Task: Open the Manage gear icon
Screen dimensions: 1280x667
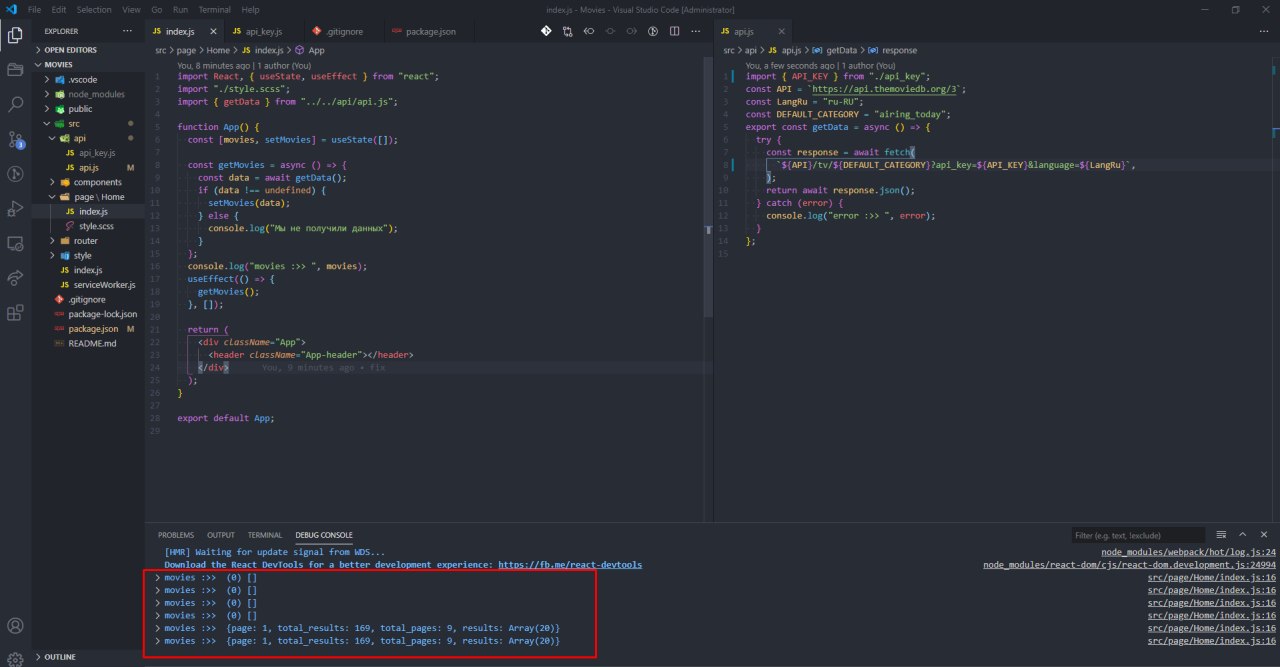Action: coord(15,659)
